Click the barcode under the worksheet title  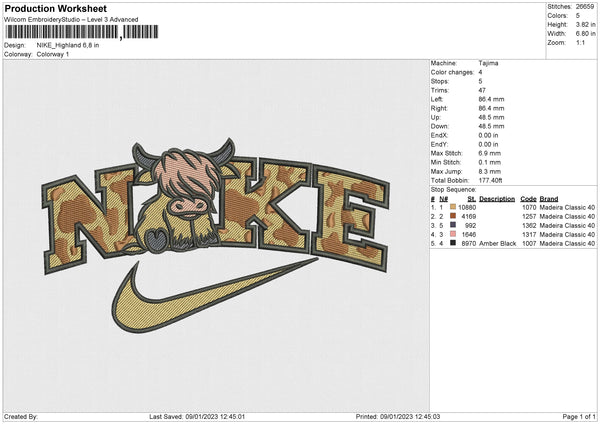(81, 32)
